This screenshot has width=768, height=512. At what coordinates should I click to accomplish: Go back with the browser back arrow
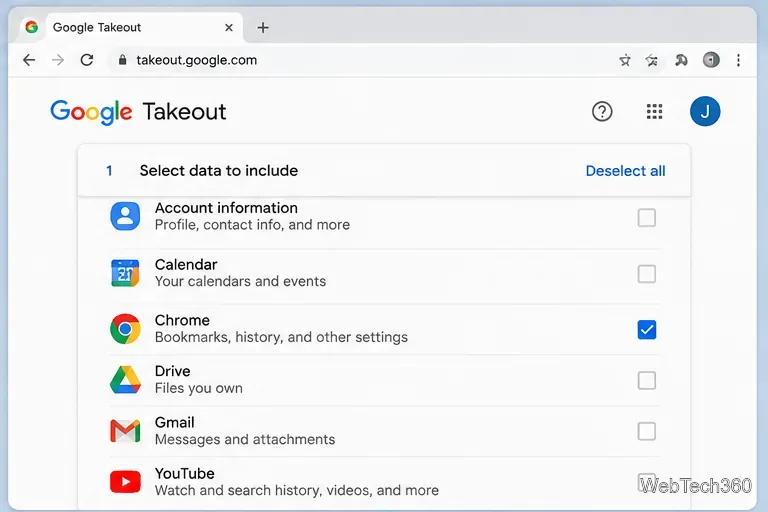(29, 60)
